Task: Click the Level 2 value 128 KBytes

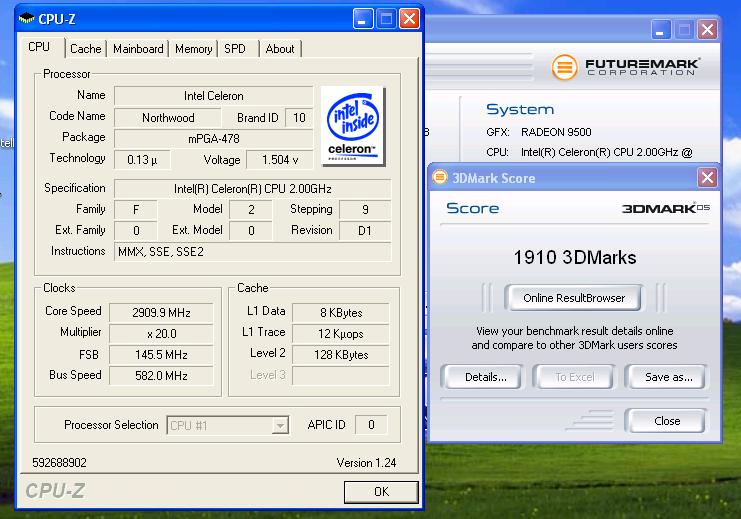Action: 341,355
